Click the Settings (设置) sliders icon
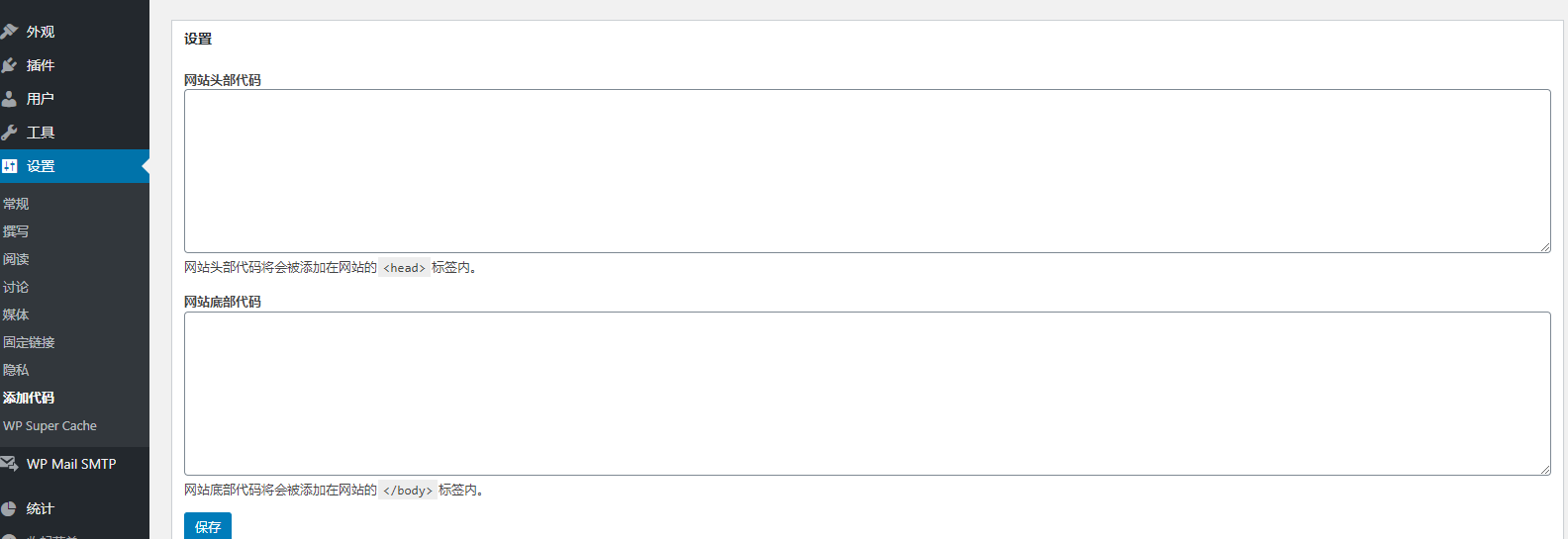Image resolution: width=1568 pixels, height=539 pixels. click(9, 166)
